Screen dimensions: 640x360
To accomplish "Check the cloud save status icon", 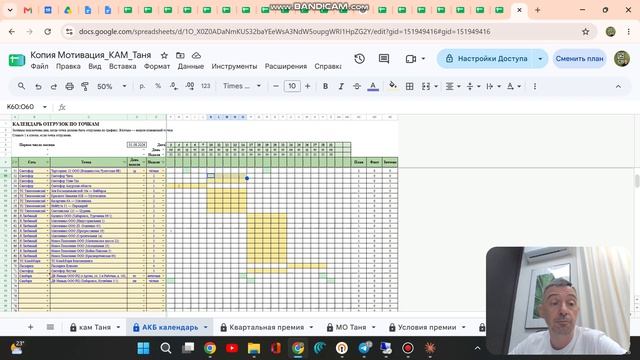I will coord(196,55).
